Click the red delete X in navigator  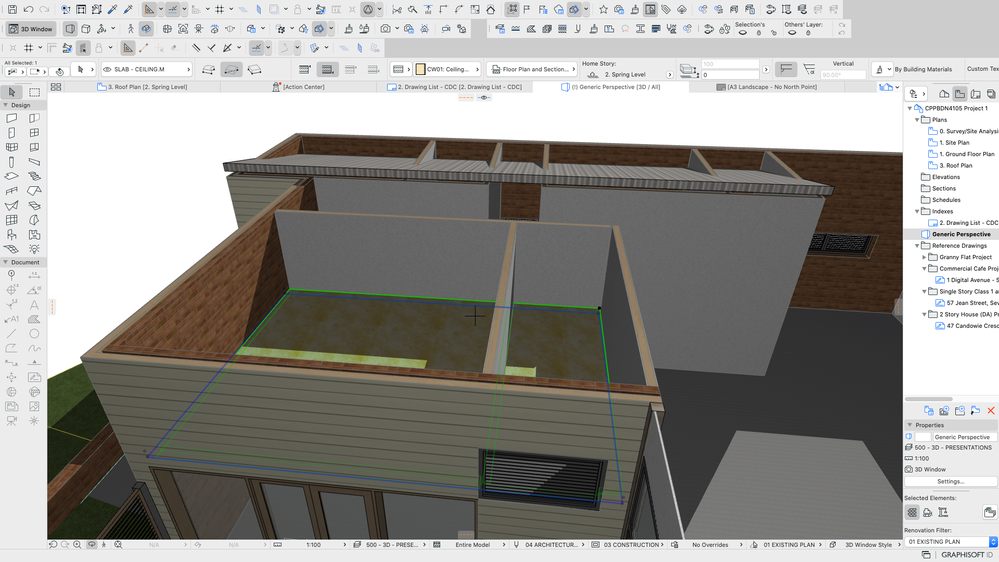(x=991, y=411)
